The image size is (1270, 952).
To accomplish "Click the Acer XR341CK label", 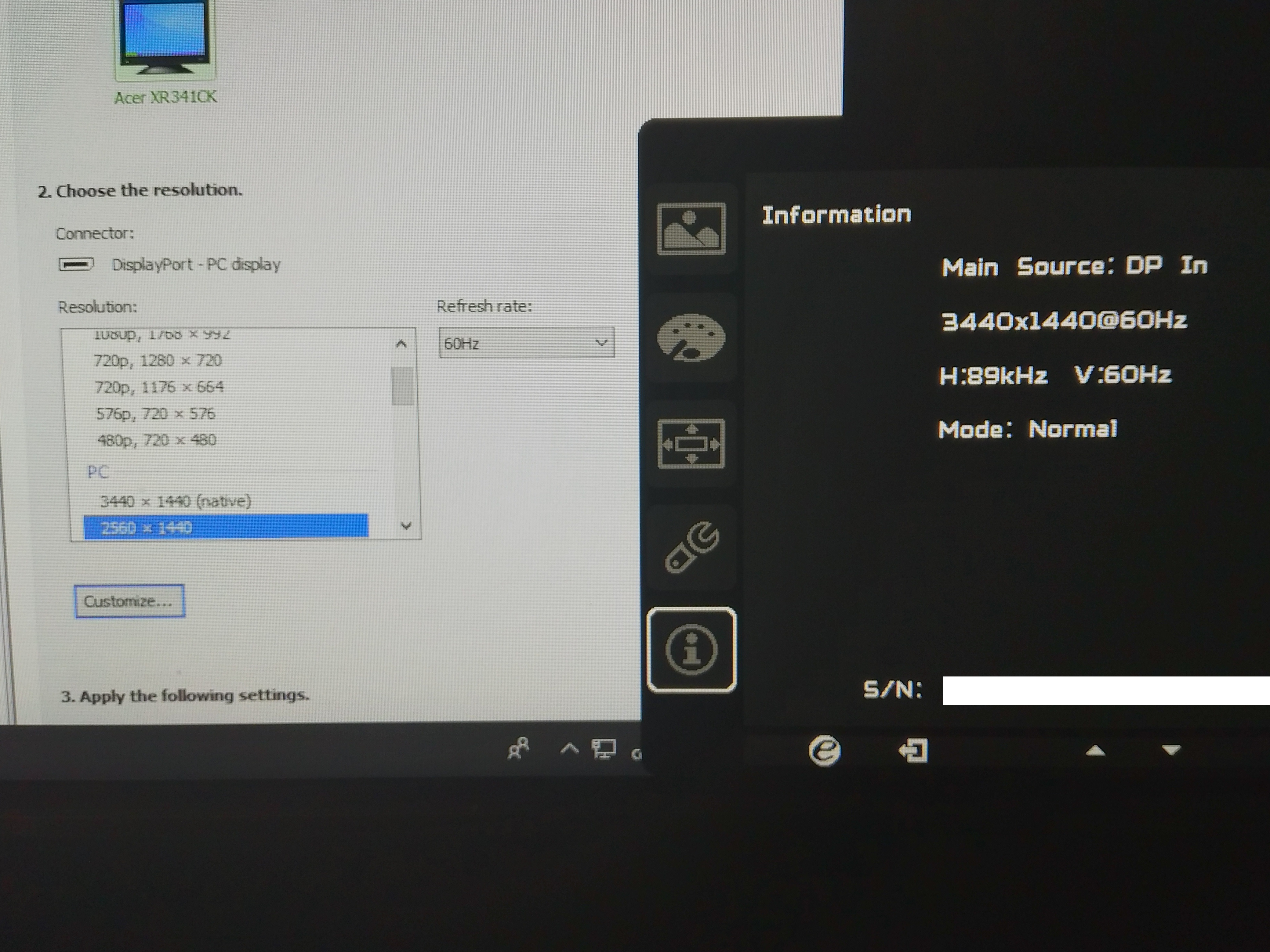I will (165, 97).
